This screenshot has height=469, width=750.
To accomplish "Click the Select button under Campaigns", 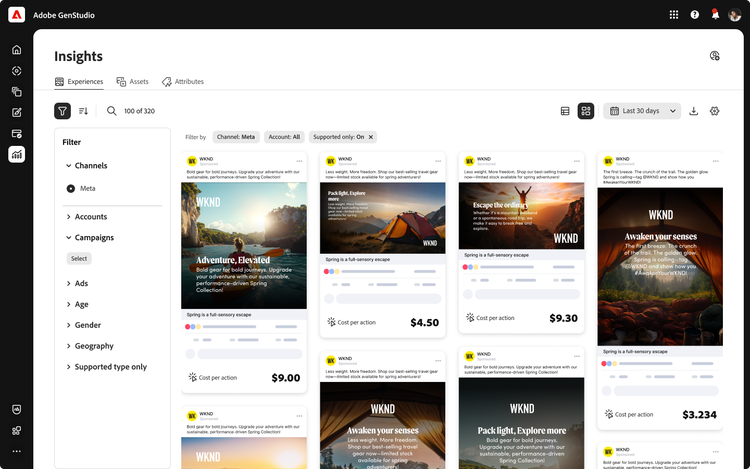I will click(79, 258).
